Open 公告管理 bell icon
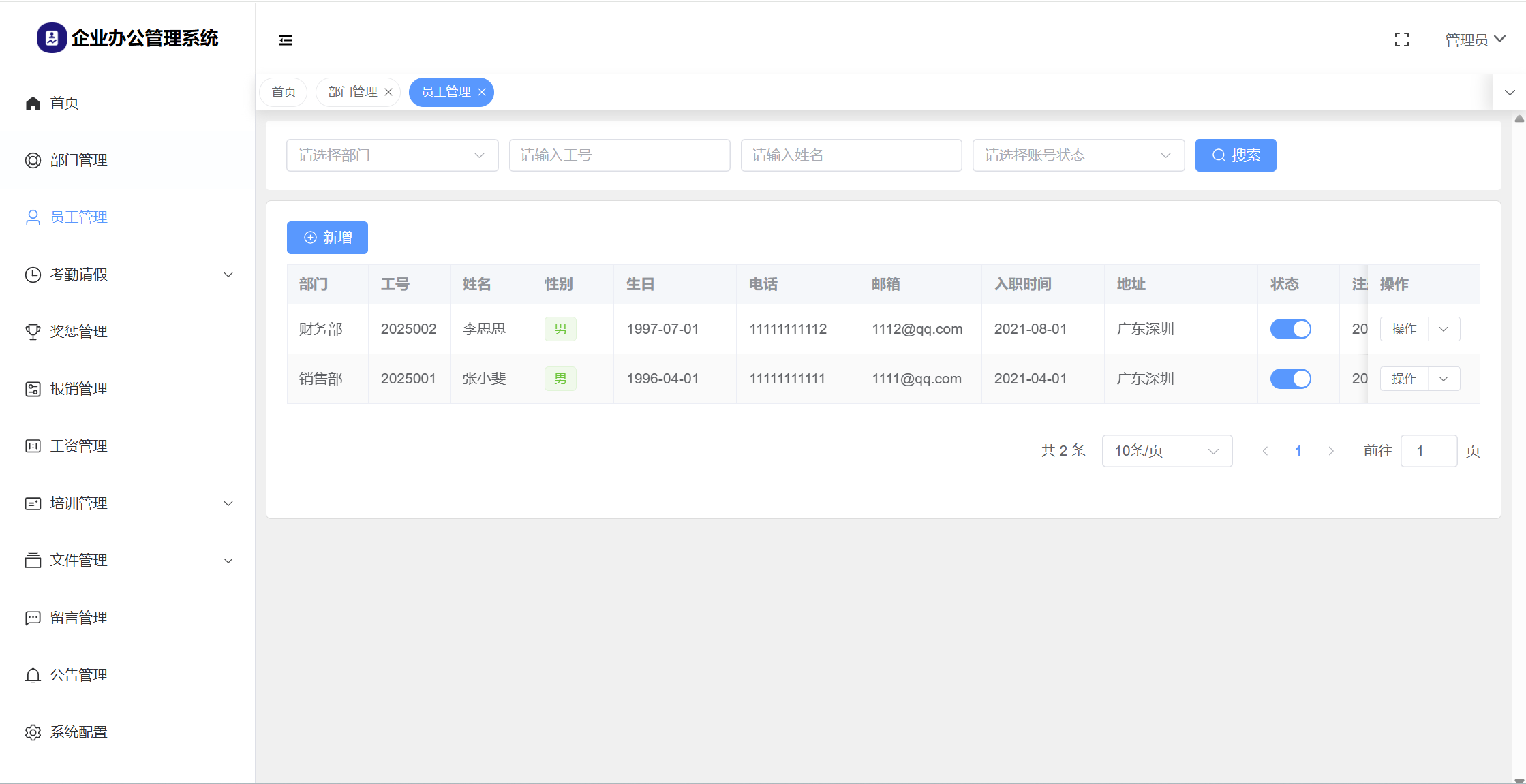The width and height of the screenshot is (1526, 784). coord(33,675)
